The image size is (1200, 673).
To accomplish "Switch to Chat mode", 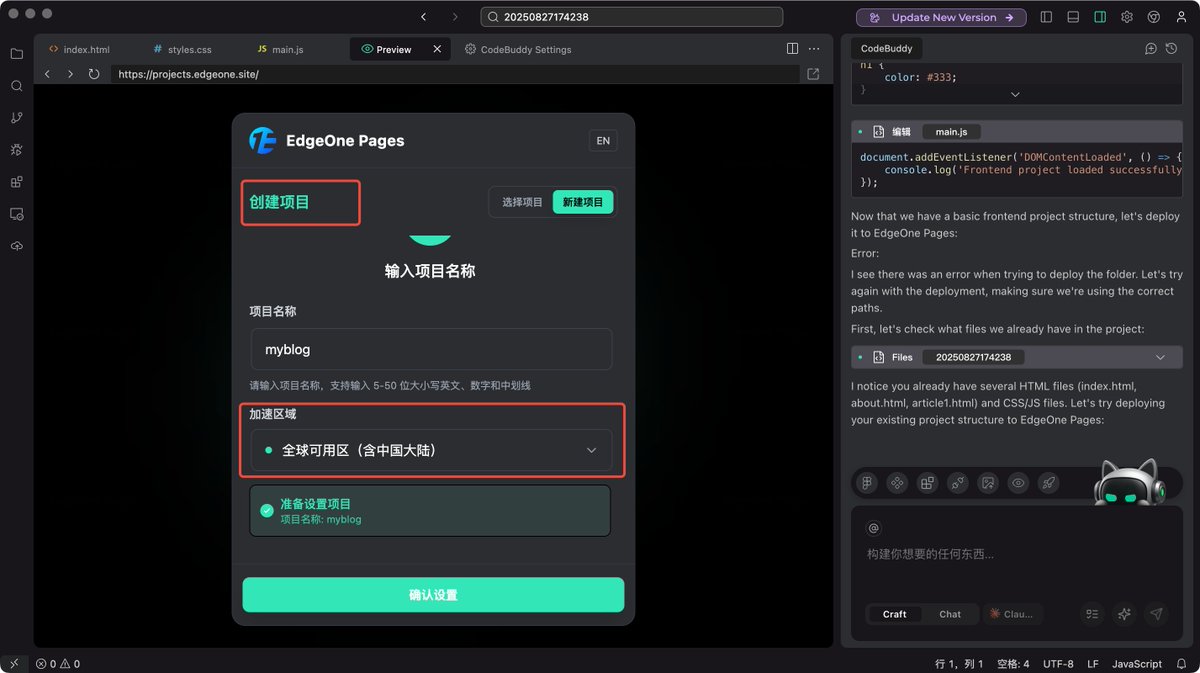I will tap(950, 614).
